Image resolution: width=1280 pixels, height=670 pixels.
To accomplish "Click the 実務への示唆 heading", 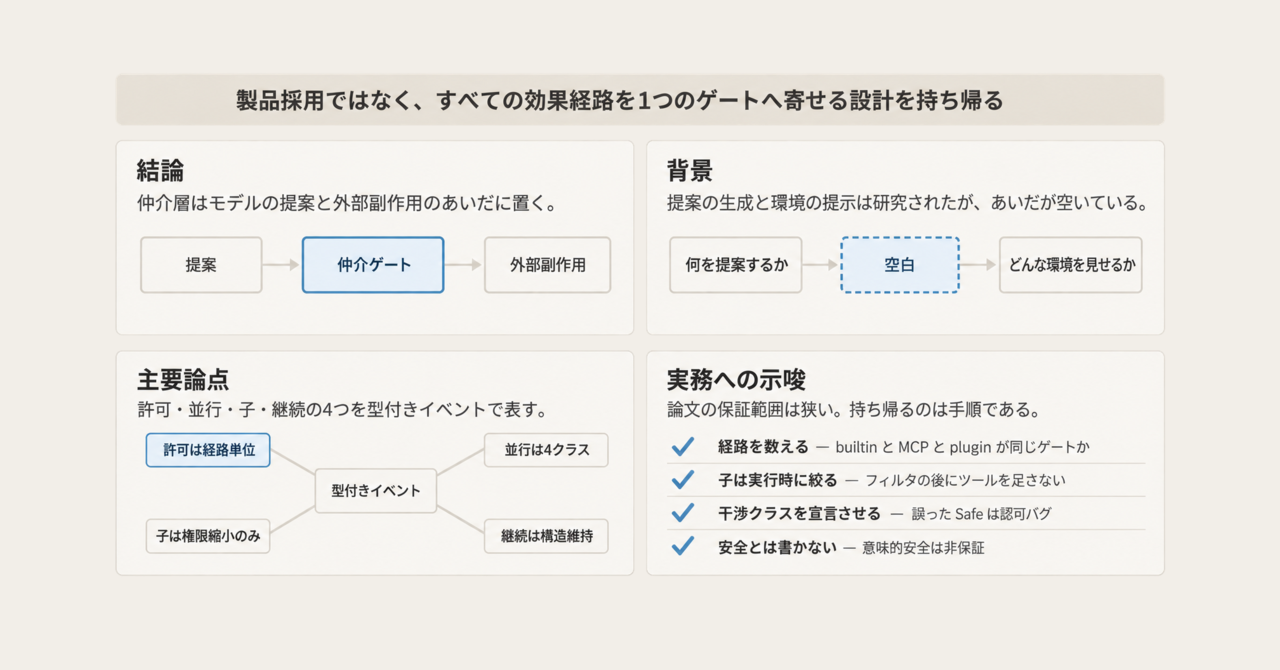I will 737,380.
